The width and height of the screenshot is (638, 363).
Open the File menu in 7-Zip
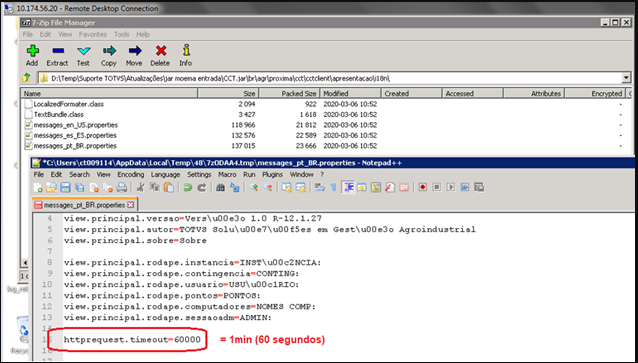(27, 35)
